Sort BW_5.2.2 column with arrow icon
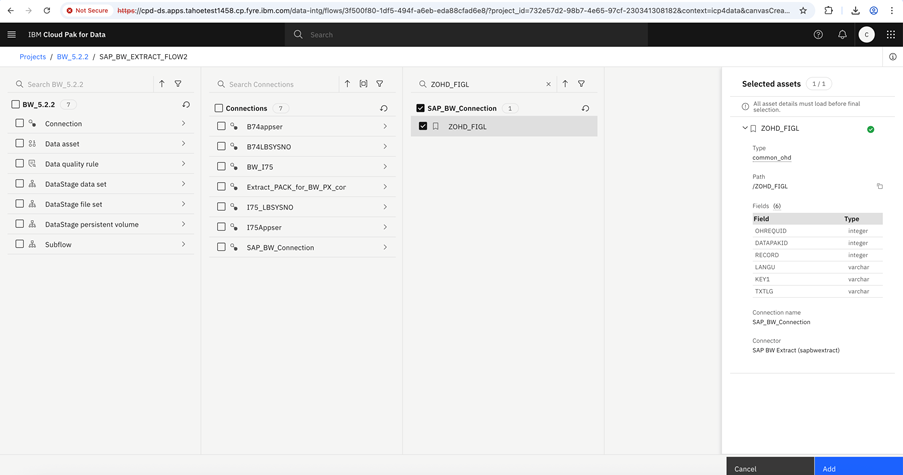903x475 pixels. [162, 83]
